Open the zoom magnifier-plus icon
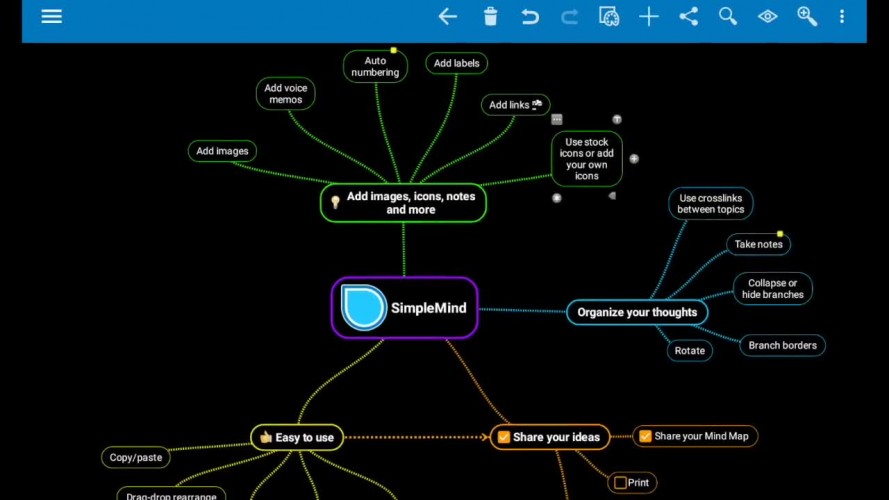889x500 pixels. [807, 16]
